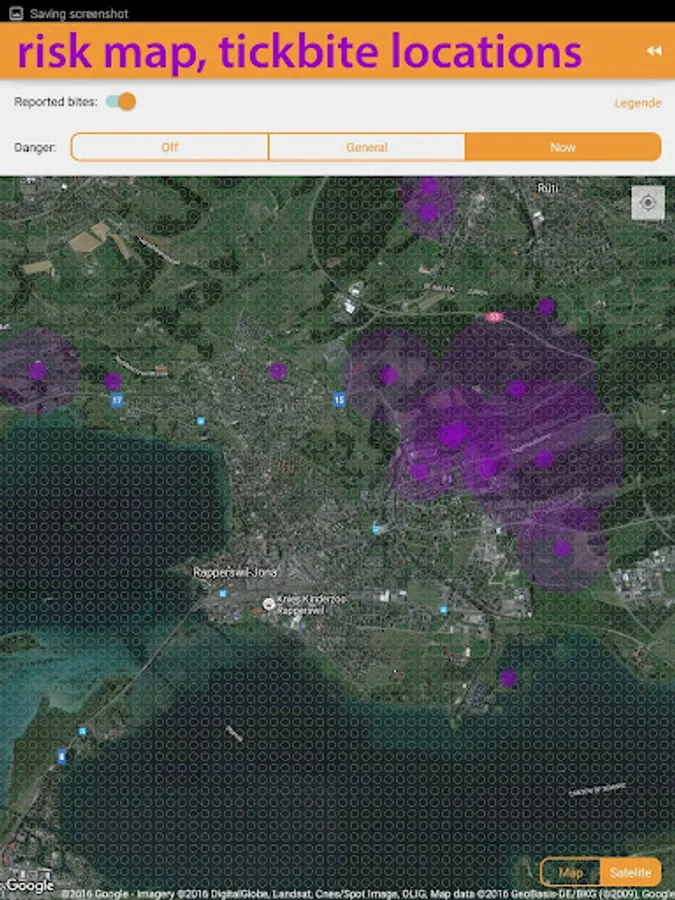
Task: Set Danger mode to Now
Action: (563, 148)
